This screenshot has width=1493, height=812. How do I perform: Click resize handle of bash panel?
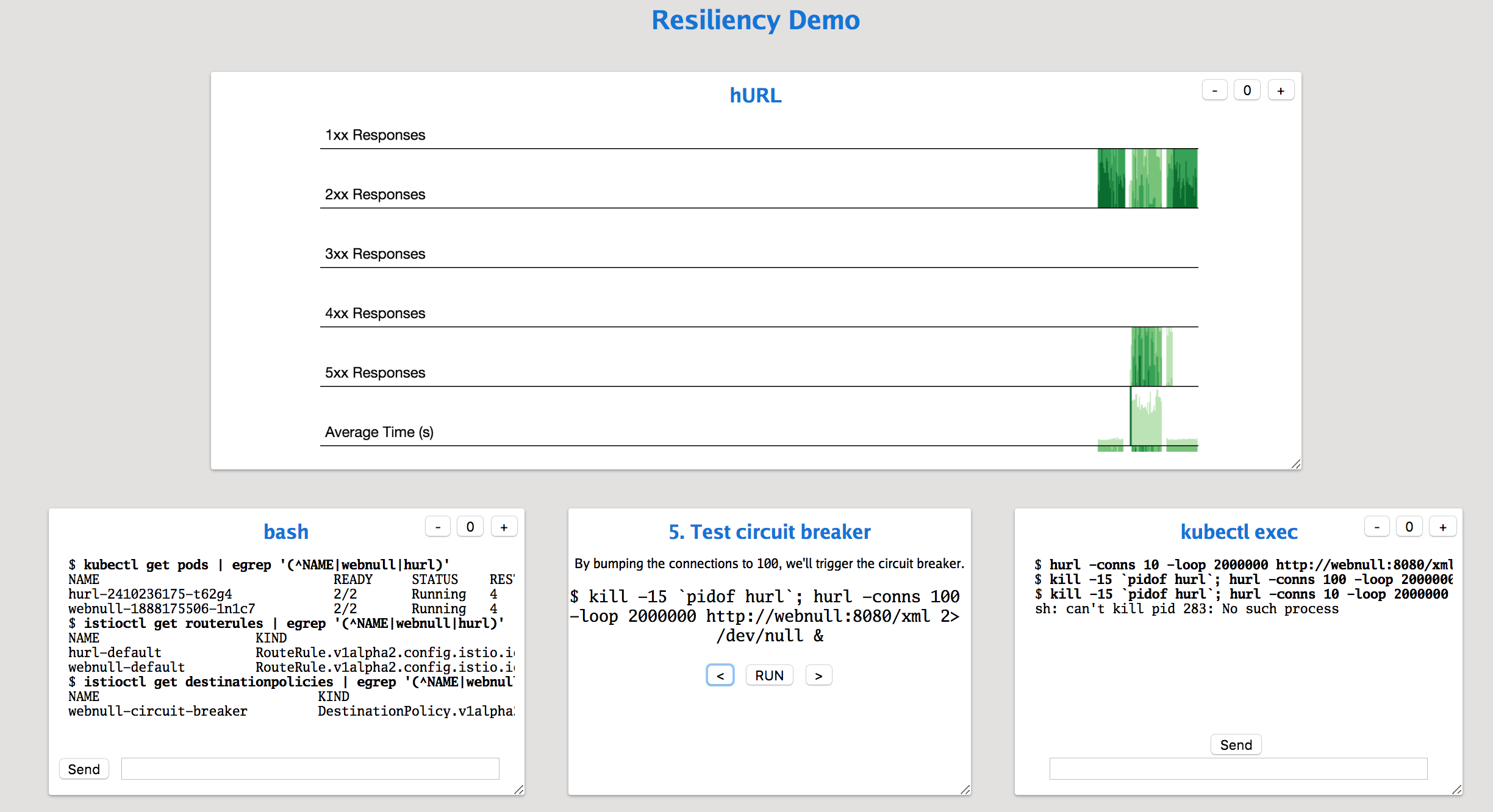click(x=519, y=790)
